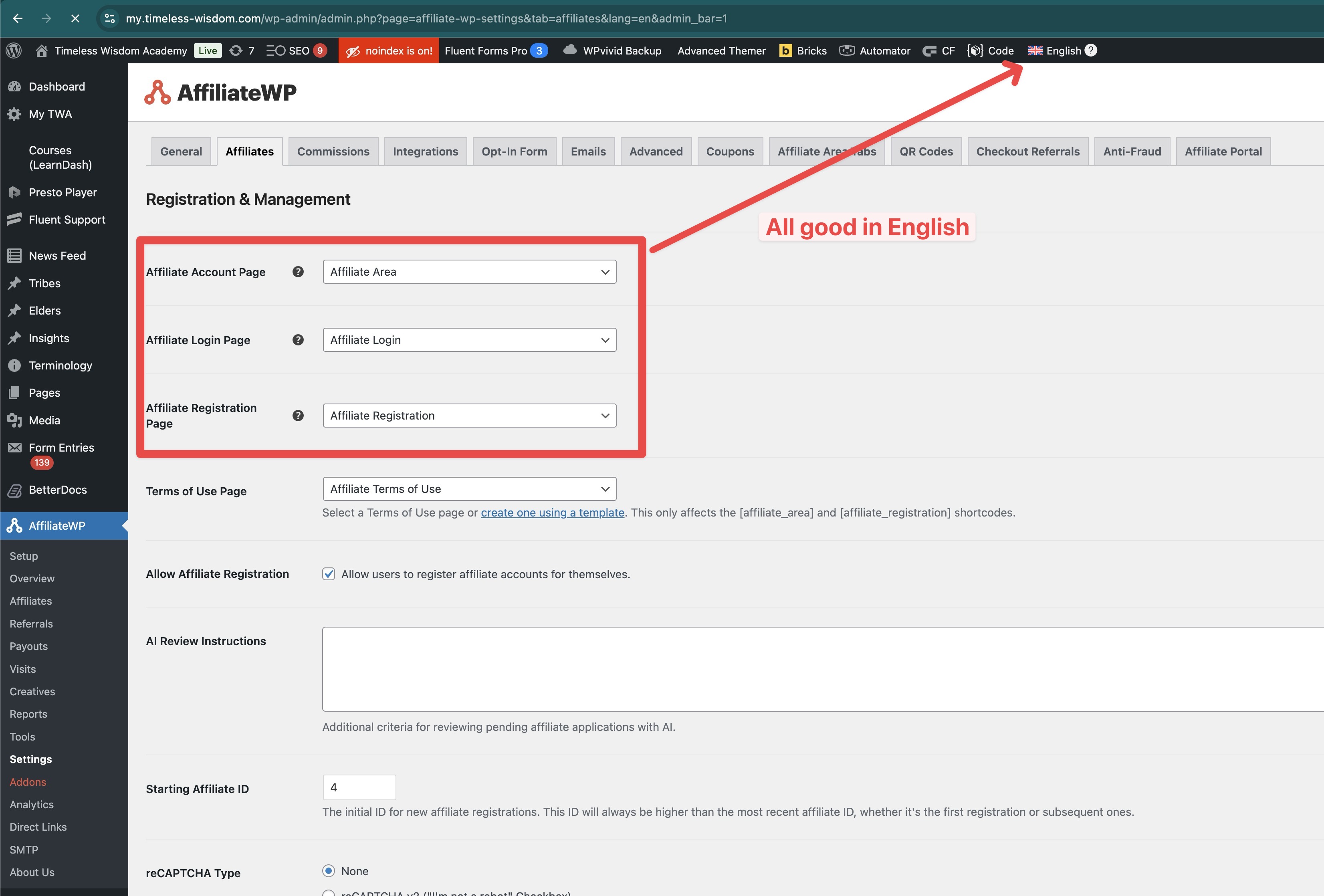Switch to the Emails tab
The height and width of the screenshot is (896, 1324).
click(589, 151)
